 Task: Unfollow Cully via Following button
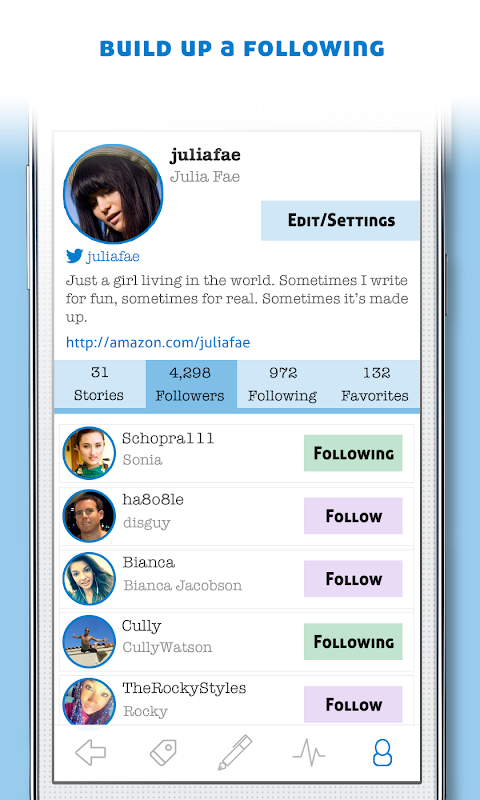click(x=353, y=641)
